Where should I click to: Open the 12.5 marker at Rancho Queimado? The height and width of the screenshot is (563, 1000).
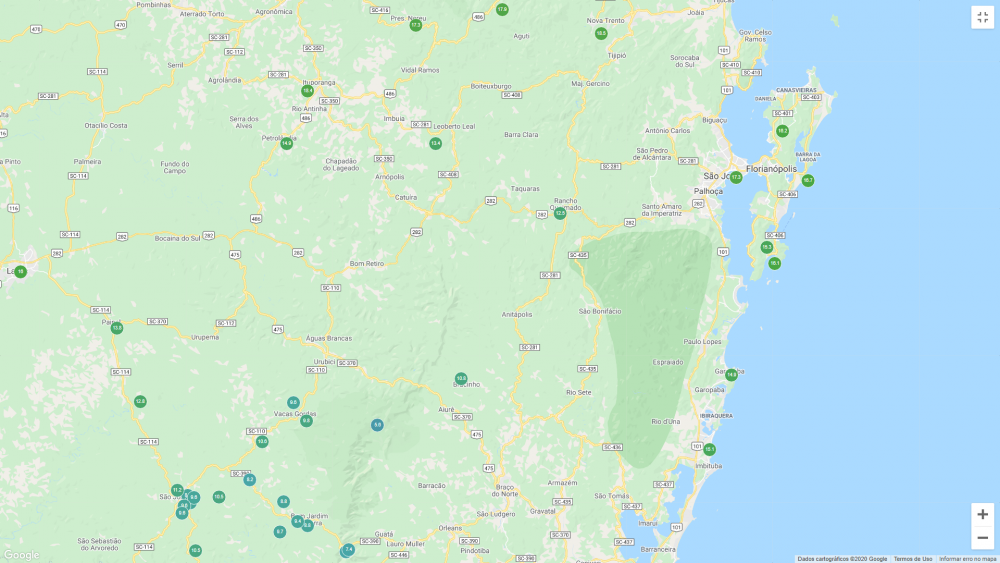click(560, 213)
